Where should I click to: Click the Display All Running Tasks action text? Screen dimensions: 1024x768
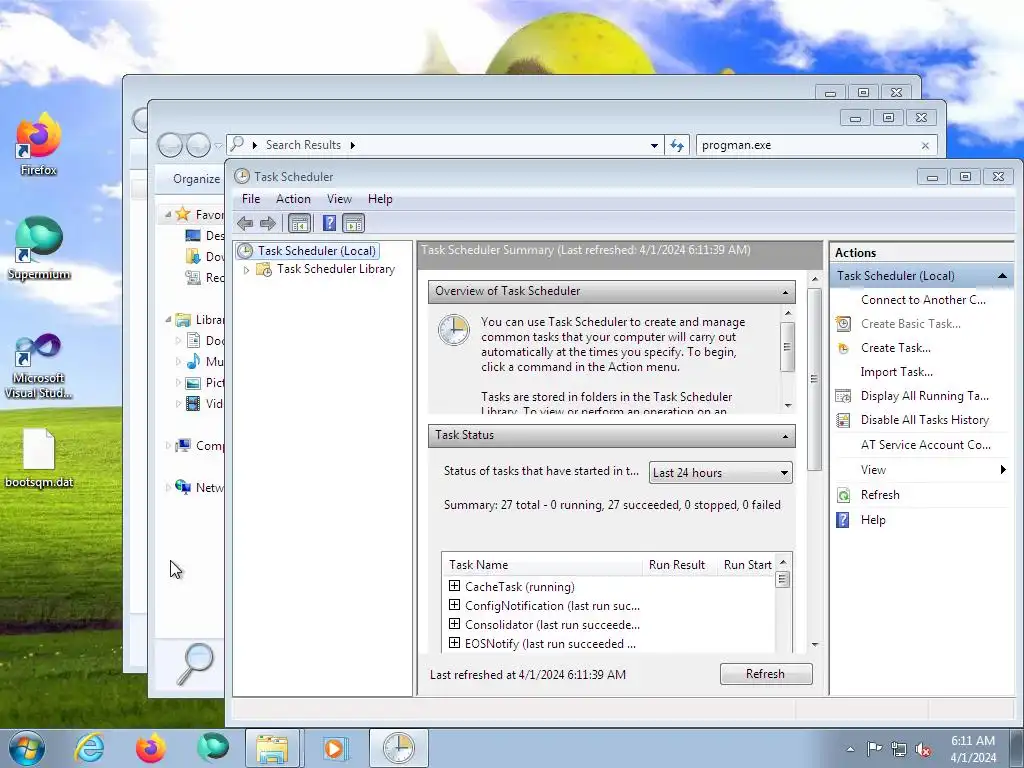pos(925,396)
